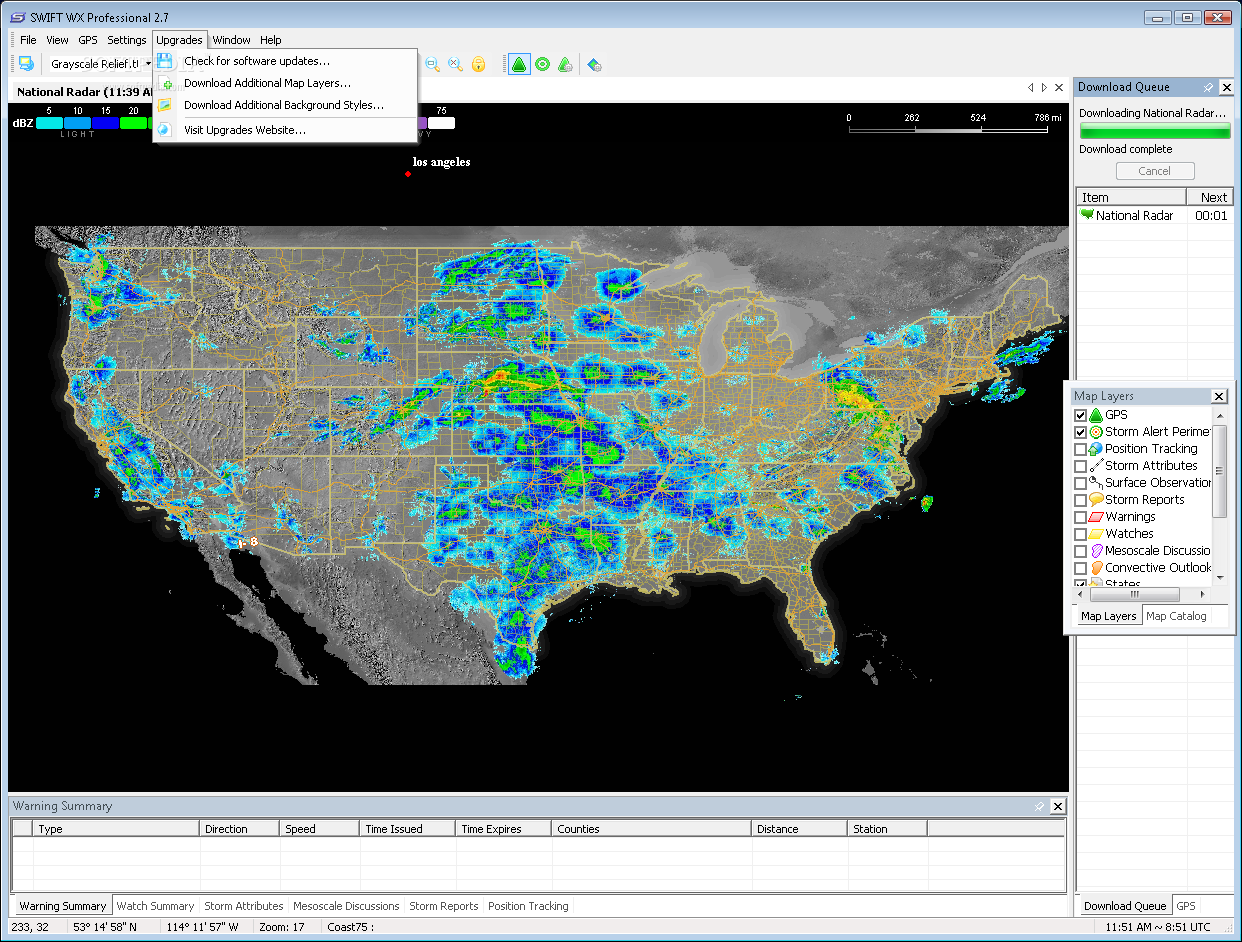Switch to the Watch Summary tab
1242x942 pixels.
(155, 906)
